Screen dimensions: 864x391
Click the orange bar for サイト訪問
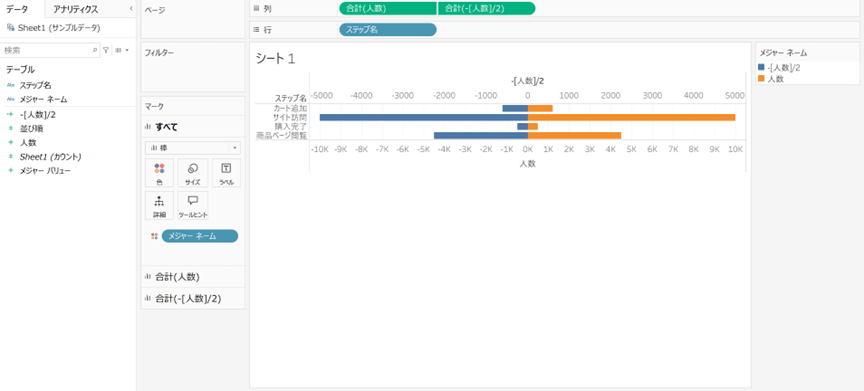(631, 117)
